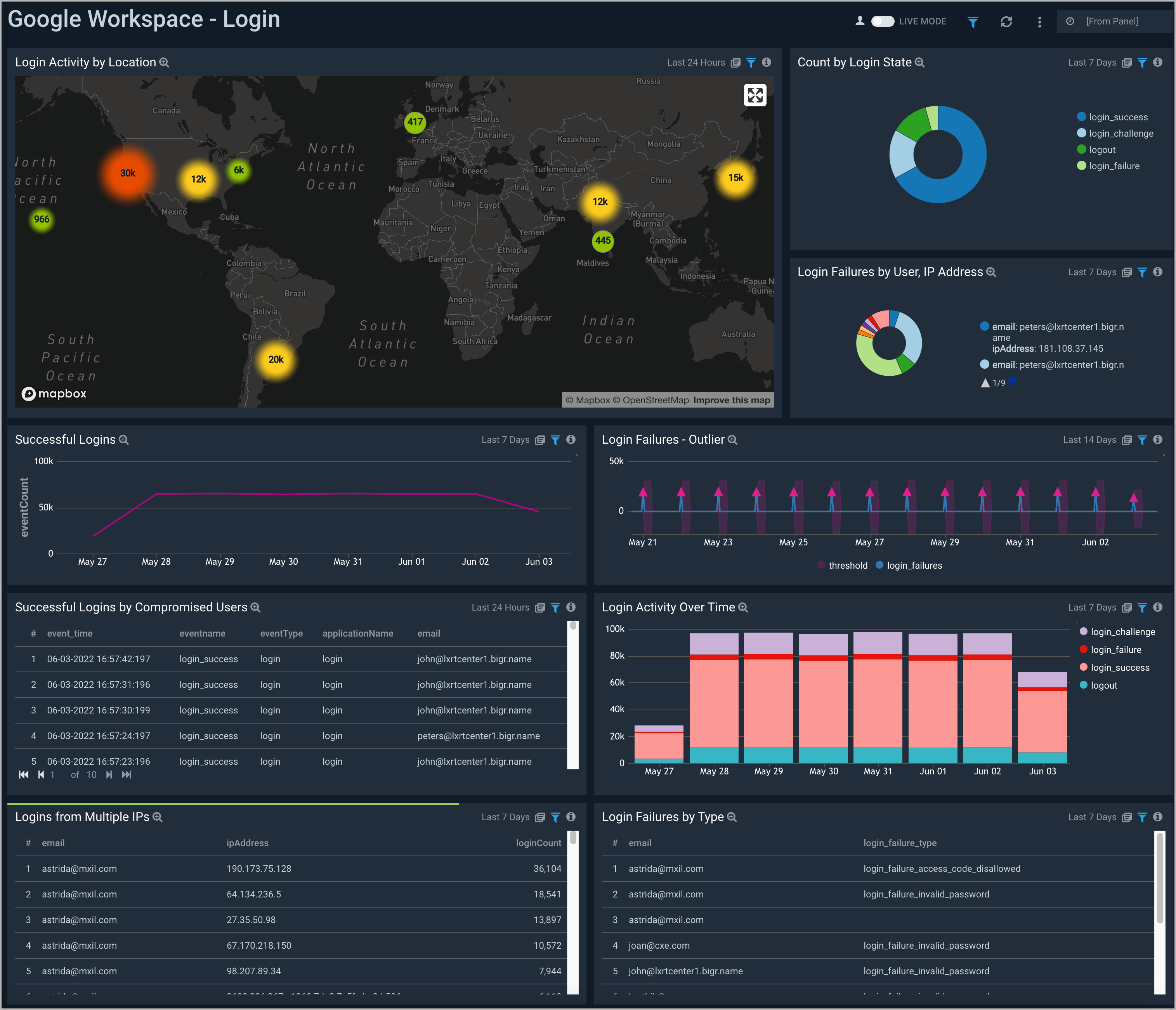This screenshot has width=1176, height=1010.
Task: Open the filter icon in the top toolbar
Action: click(973, 22)
